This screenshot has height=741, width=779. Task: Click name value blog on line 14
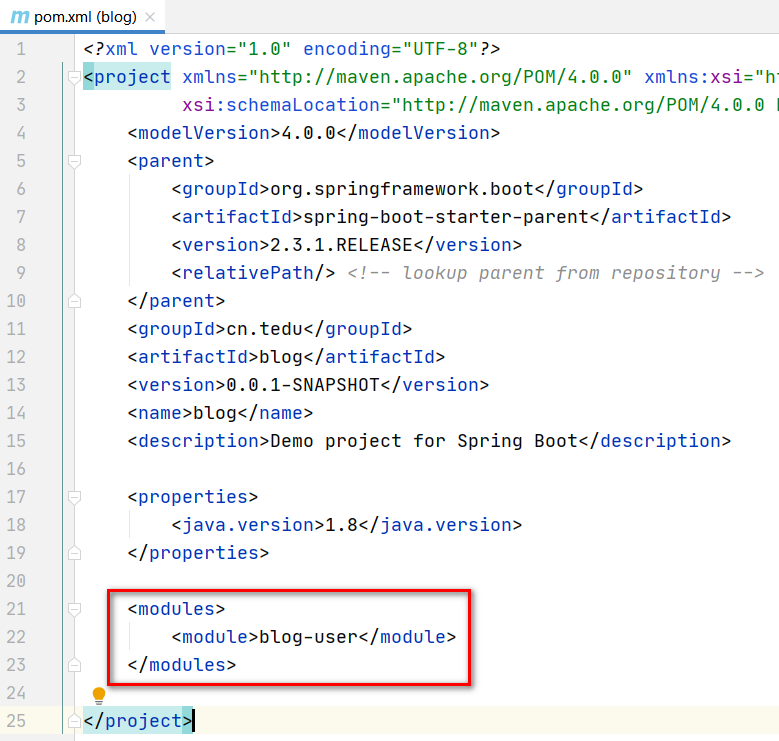point(215,413)
